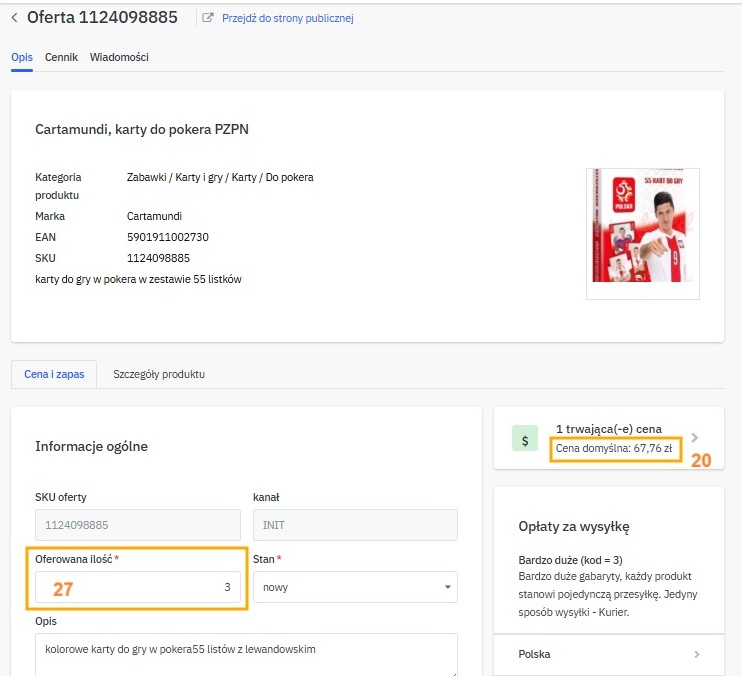742x676 pixels.
Task: Click the green dollar price icon
Action: [x=525, y=438]
